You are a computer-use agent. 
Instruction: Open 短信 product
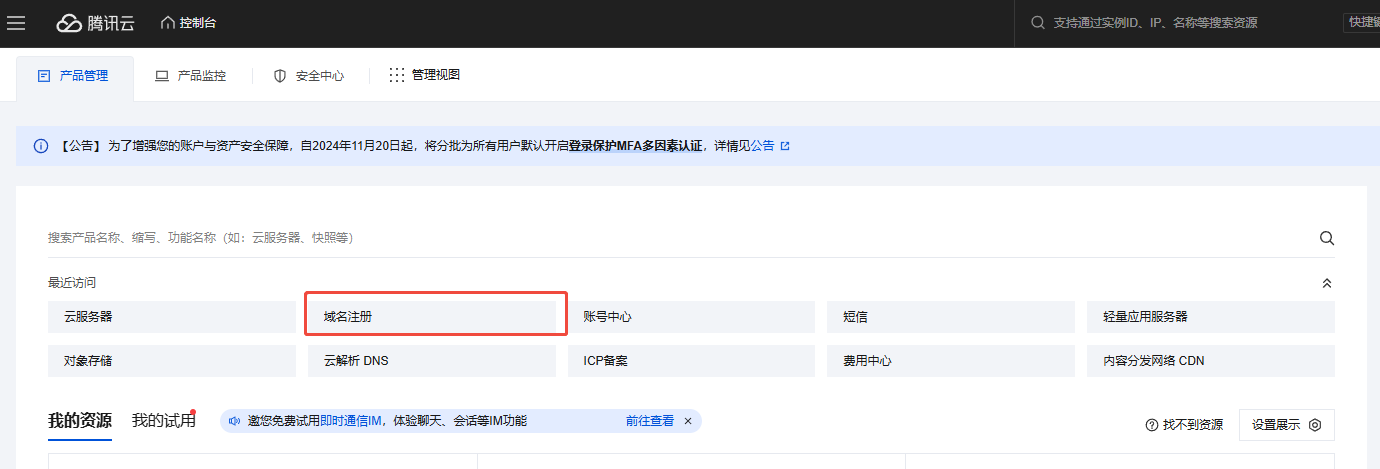951,317
